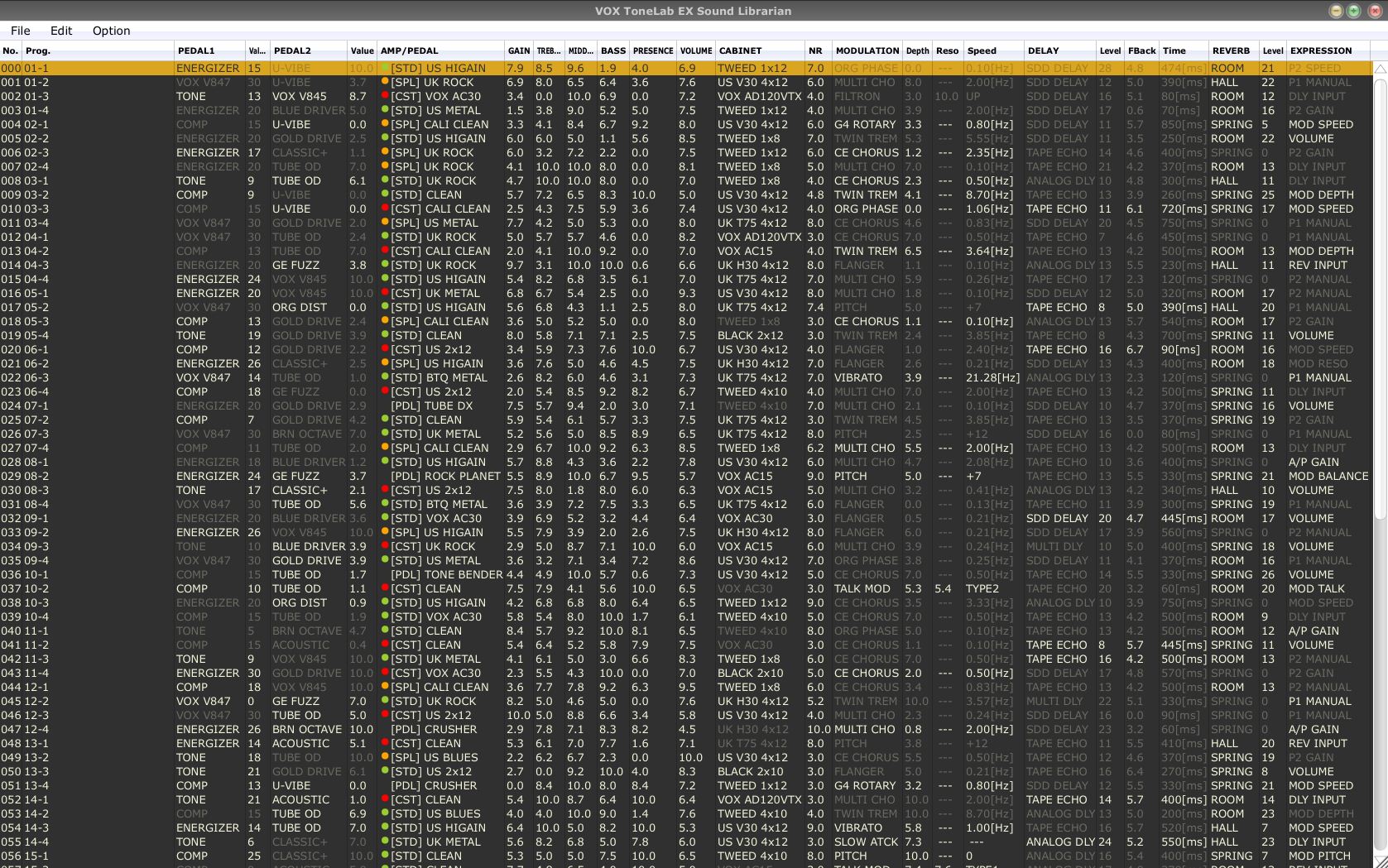Click ORG DIST pedal in row 017
Screen dimensions: 1388x868
[x=299, y=307]
